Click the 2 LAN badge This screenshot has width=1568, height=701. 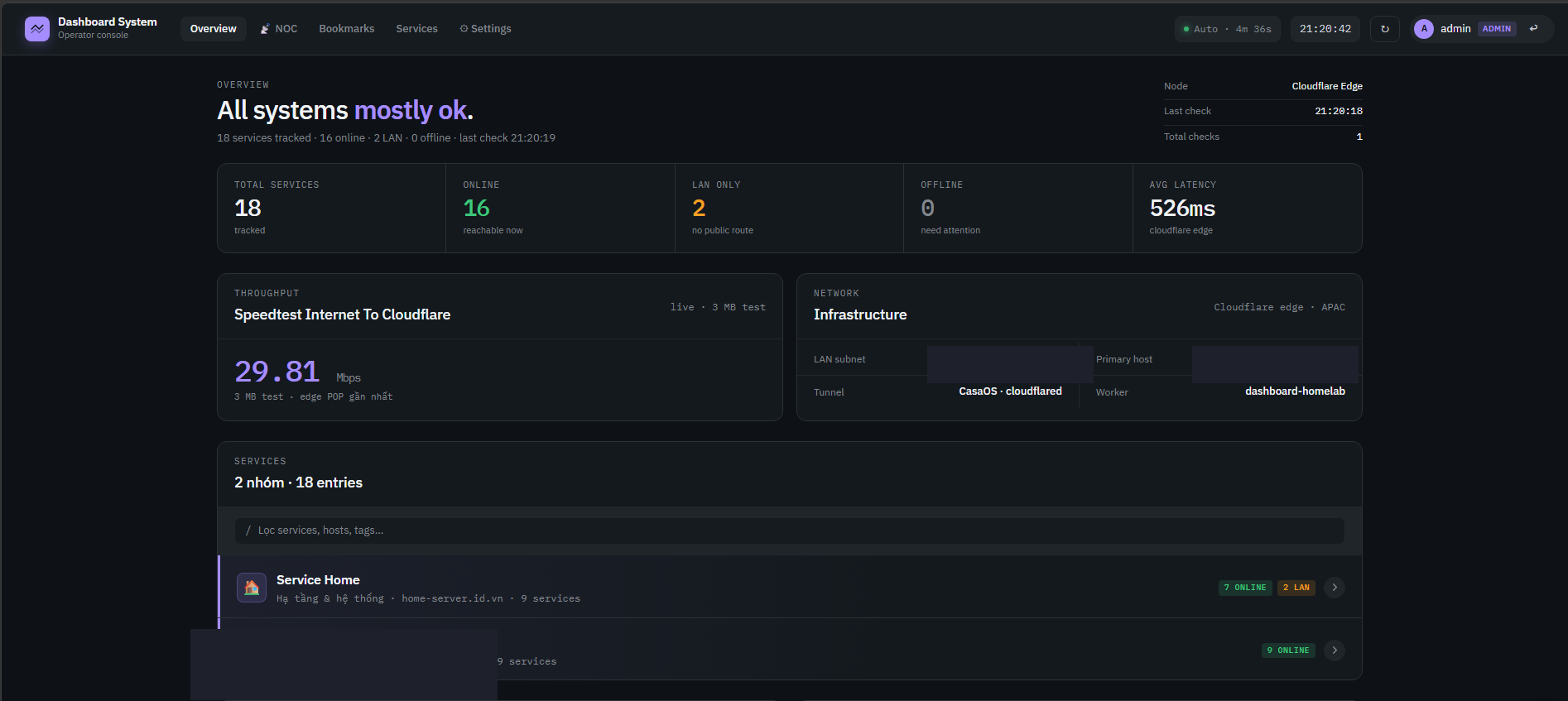(1296, 588)
